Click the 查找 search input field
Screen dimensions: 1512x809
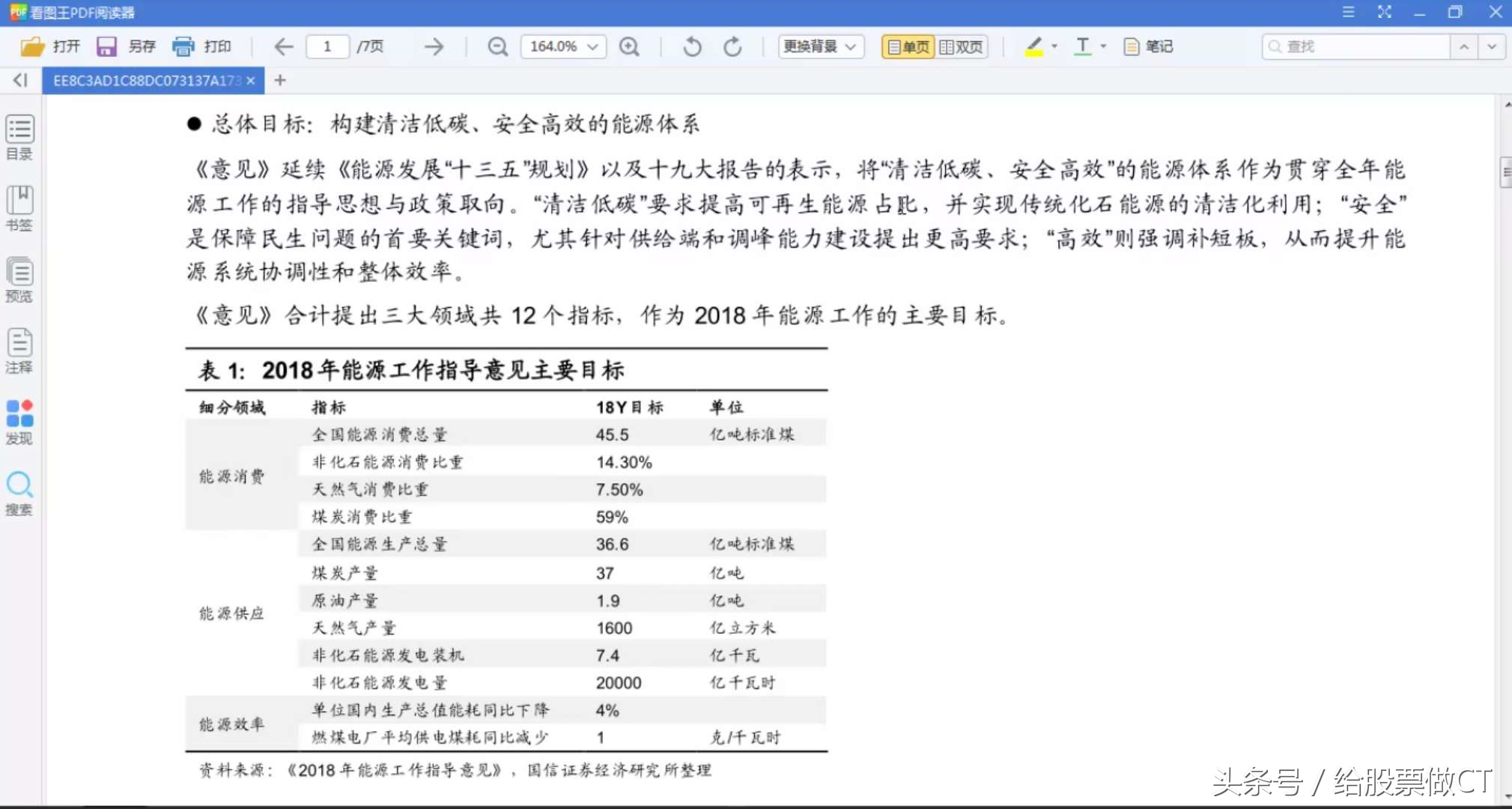tap(1360, 46)
